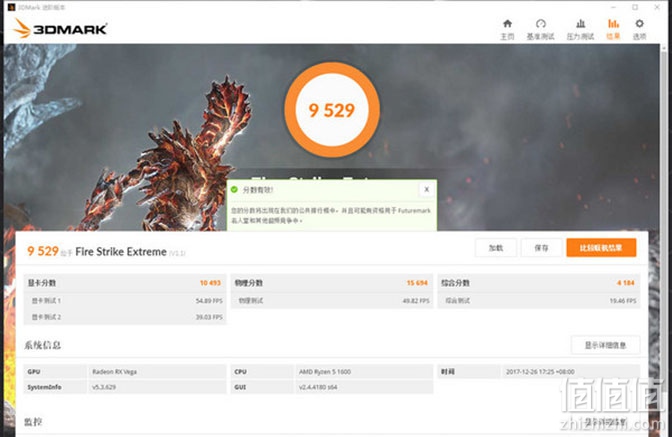Click the GPU value Radeon RX Vega
Image resolution: width=672 pixels, height=437 pixels.
click(114, 372)
